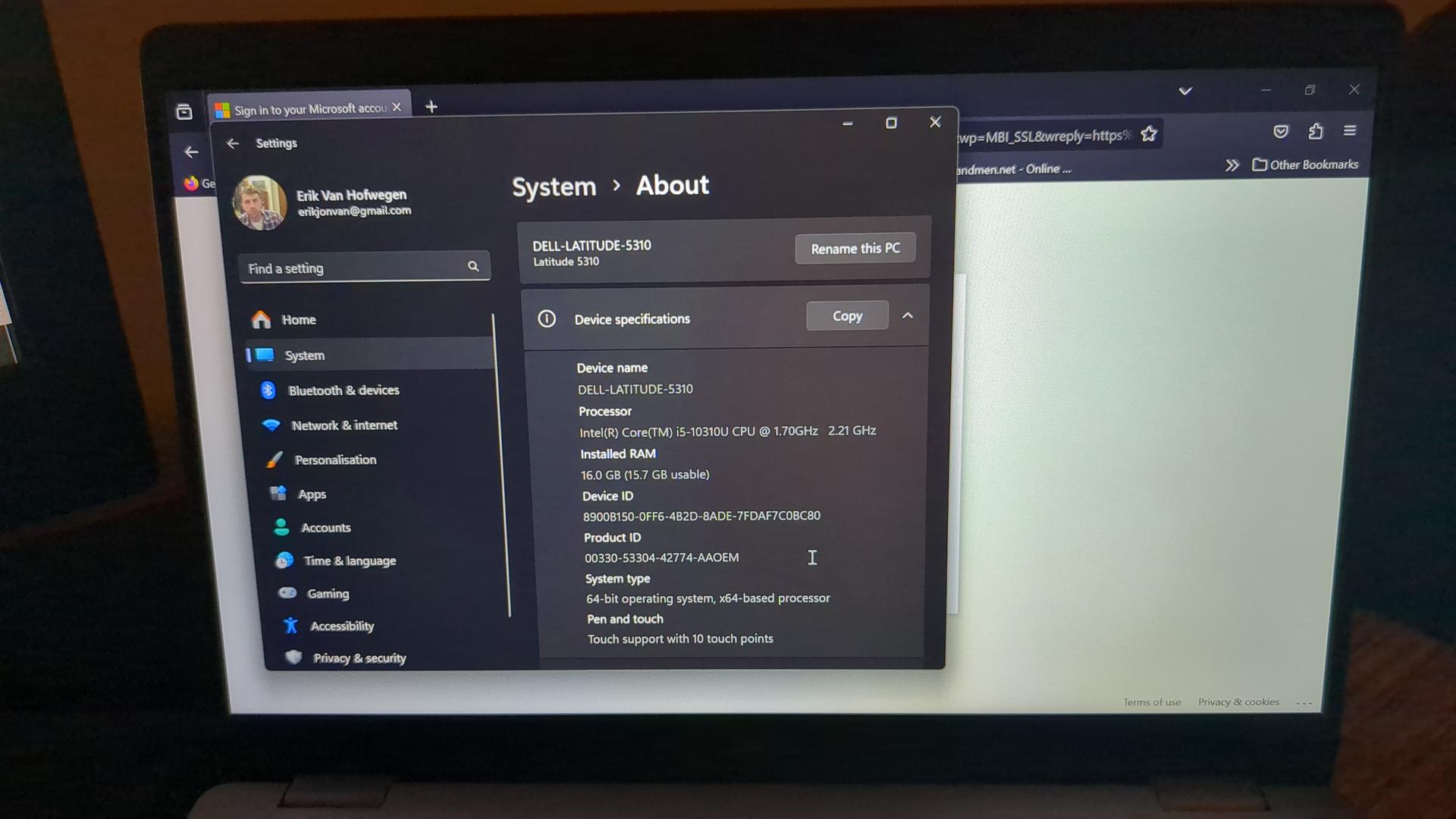Click the Settings back arrow

point(233,143)
